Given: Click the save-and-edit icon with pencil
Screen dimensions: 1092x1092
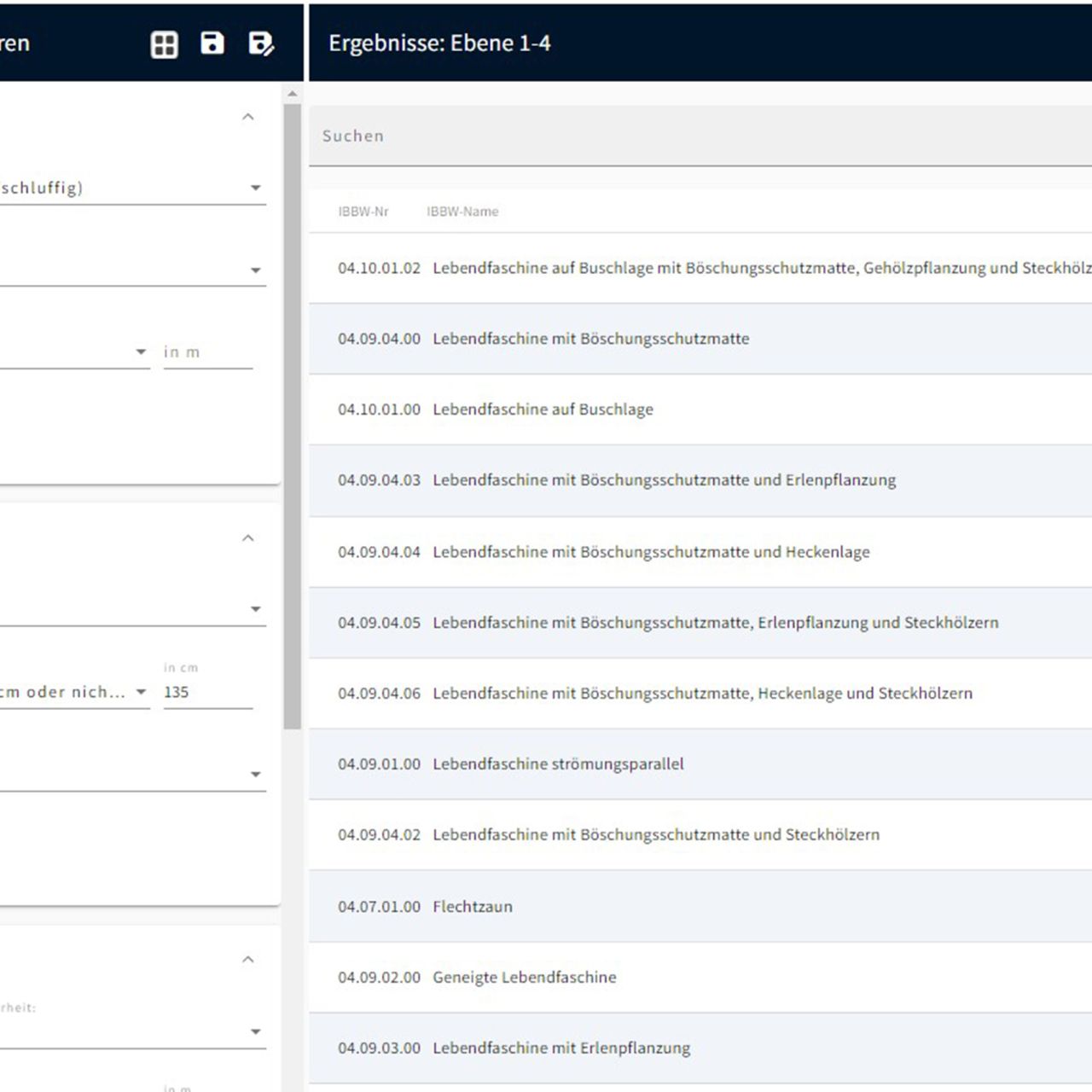Looking at the screenshot, I should point(260,44).
